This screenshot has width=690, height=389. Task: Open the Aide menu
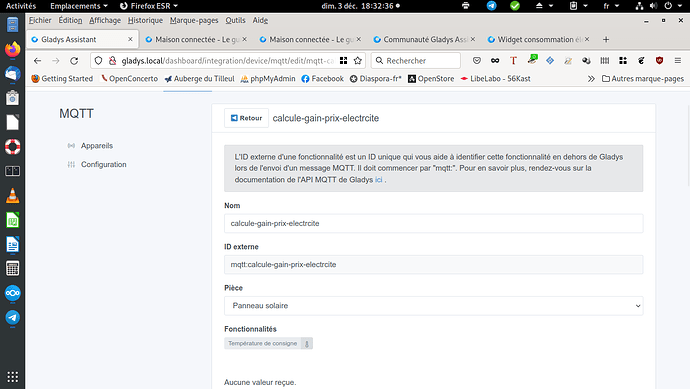pos(260,20)
